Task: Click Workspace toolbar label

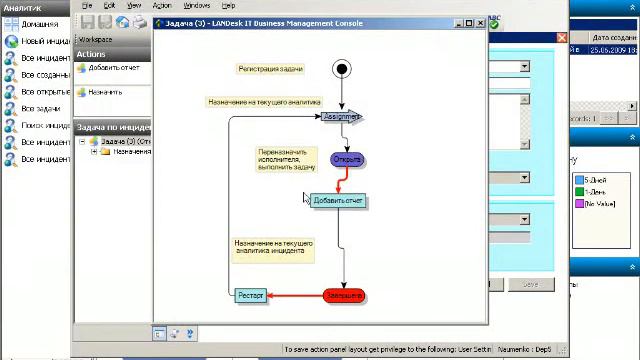Action: (95, 40)
